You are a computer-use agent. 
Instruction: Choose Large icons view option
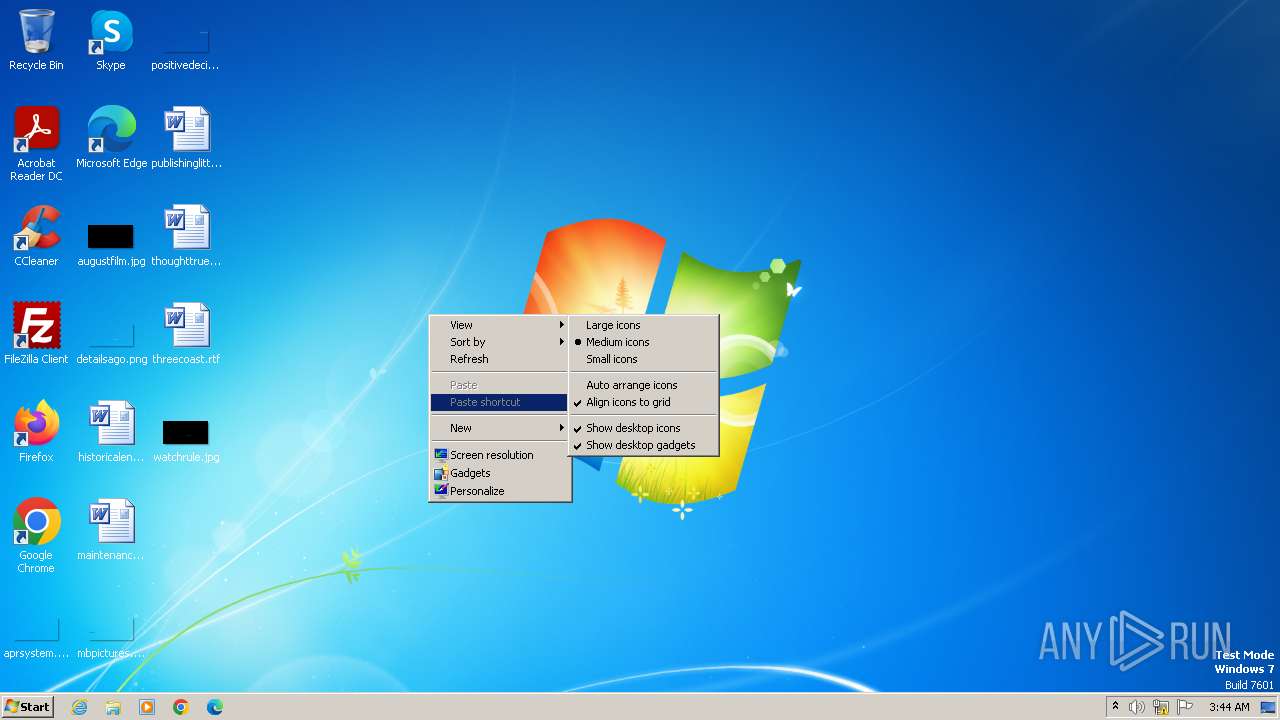point(643,325)
